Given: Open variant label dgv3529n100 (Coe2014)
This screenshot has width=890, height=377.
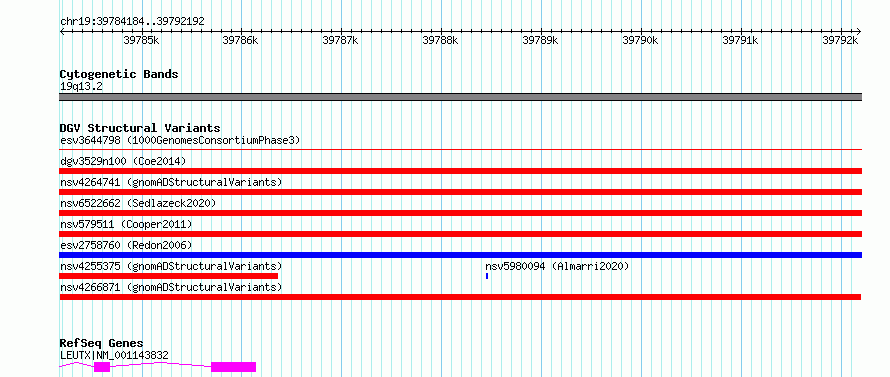Looking at the screenshot, I should point(123,161).
